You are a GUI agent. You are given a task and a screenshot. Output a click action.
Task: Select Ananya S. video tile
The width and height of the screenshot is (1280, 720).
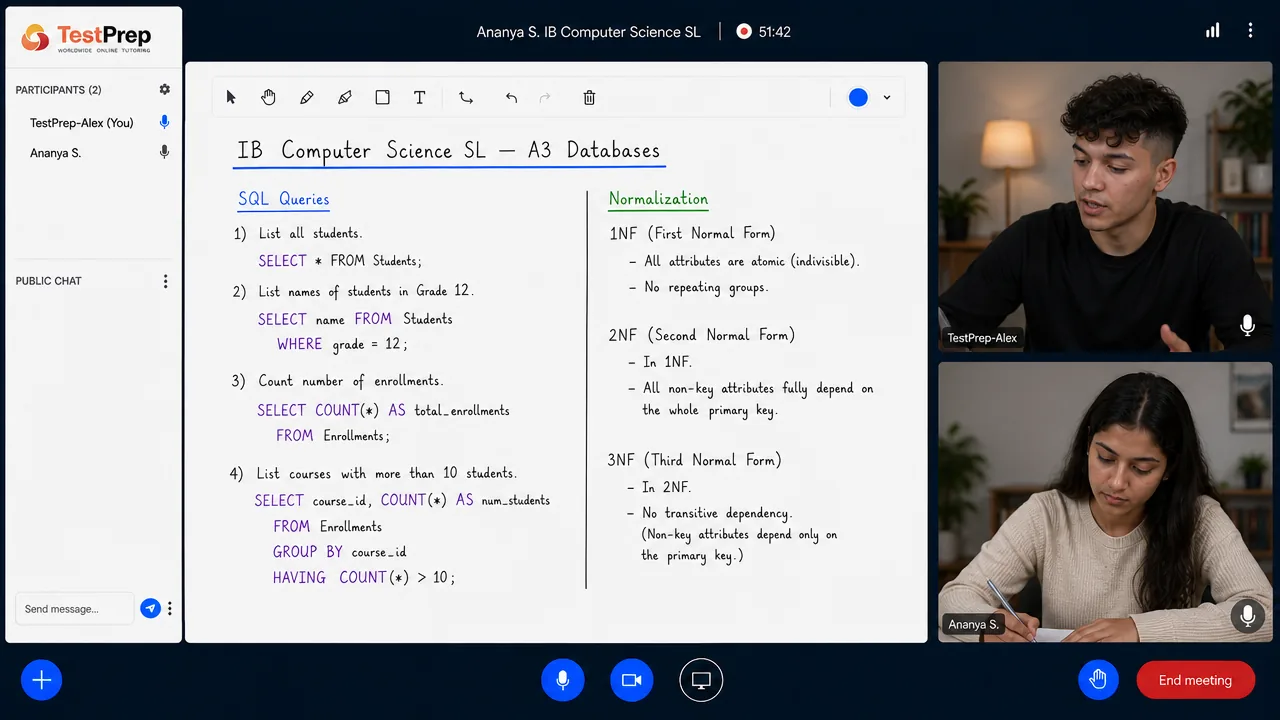coord(1105,501)
